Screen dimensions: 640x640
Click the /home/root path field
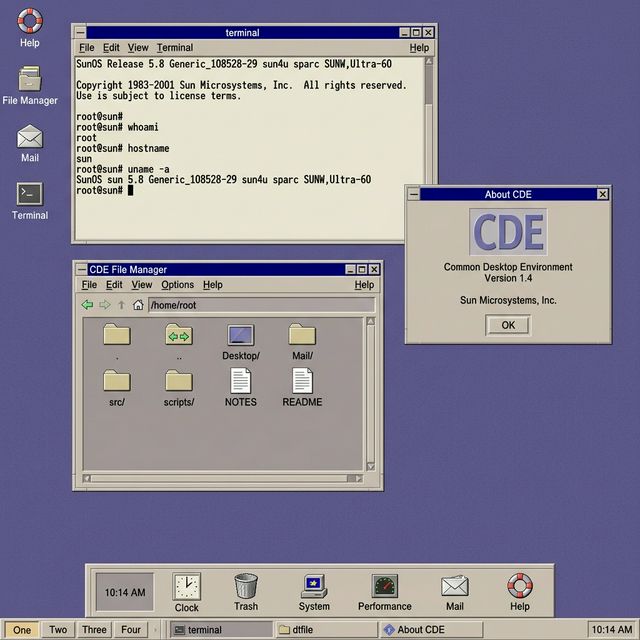point(261,305)
